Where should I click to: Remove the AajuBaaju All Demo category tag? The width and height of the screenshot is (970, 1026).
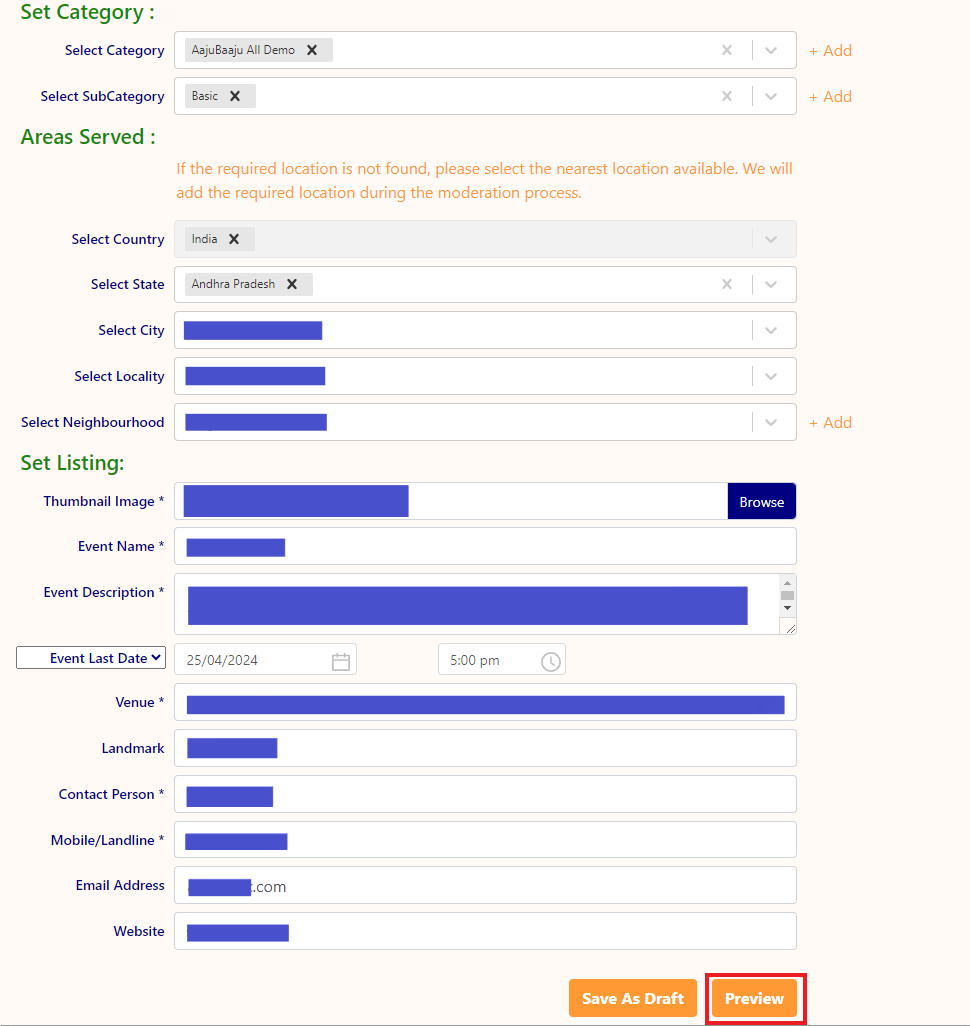coord(312,50)
